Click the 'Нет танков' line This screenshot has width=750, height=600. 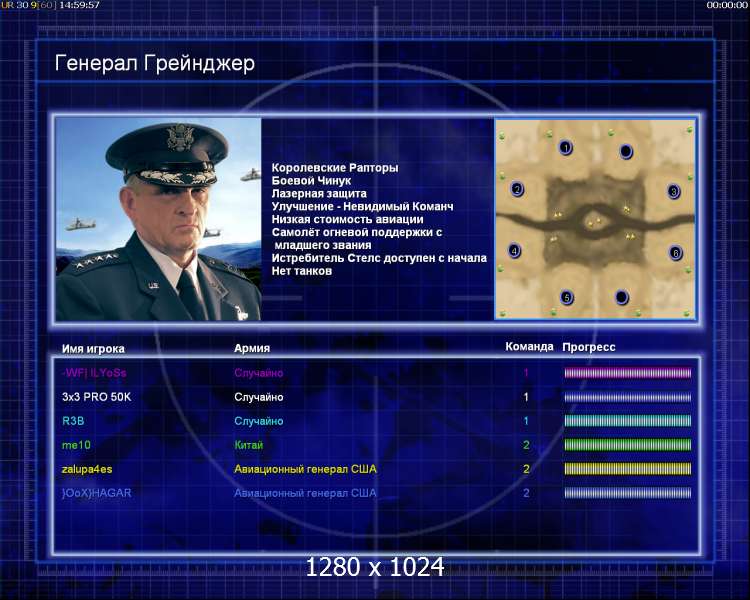coord(302,271)
